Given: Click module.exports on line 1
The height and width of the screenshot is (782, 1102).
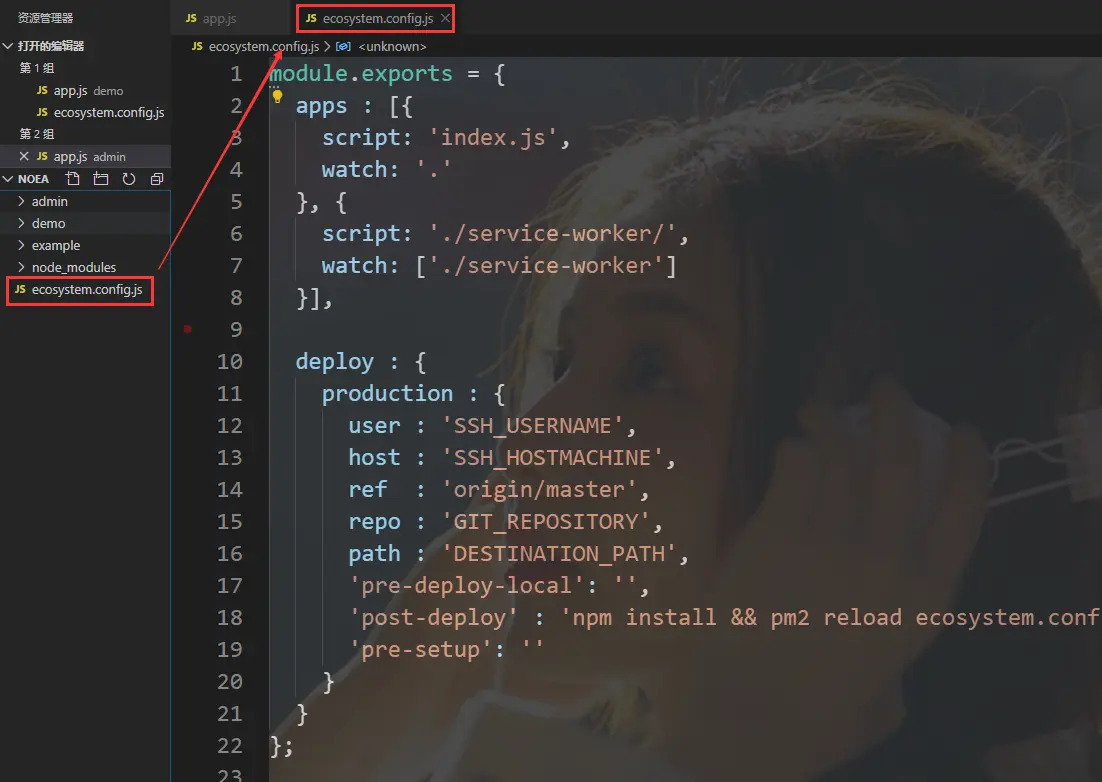Looking at the screenshot, I should click(x=361, y=74).
